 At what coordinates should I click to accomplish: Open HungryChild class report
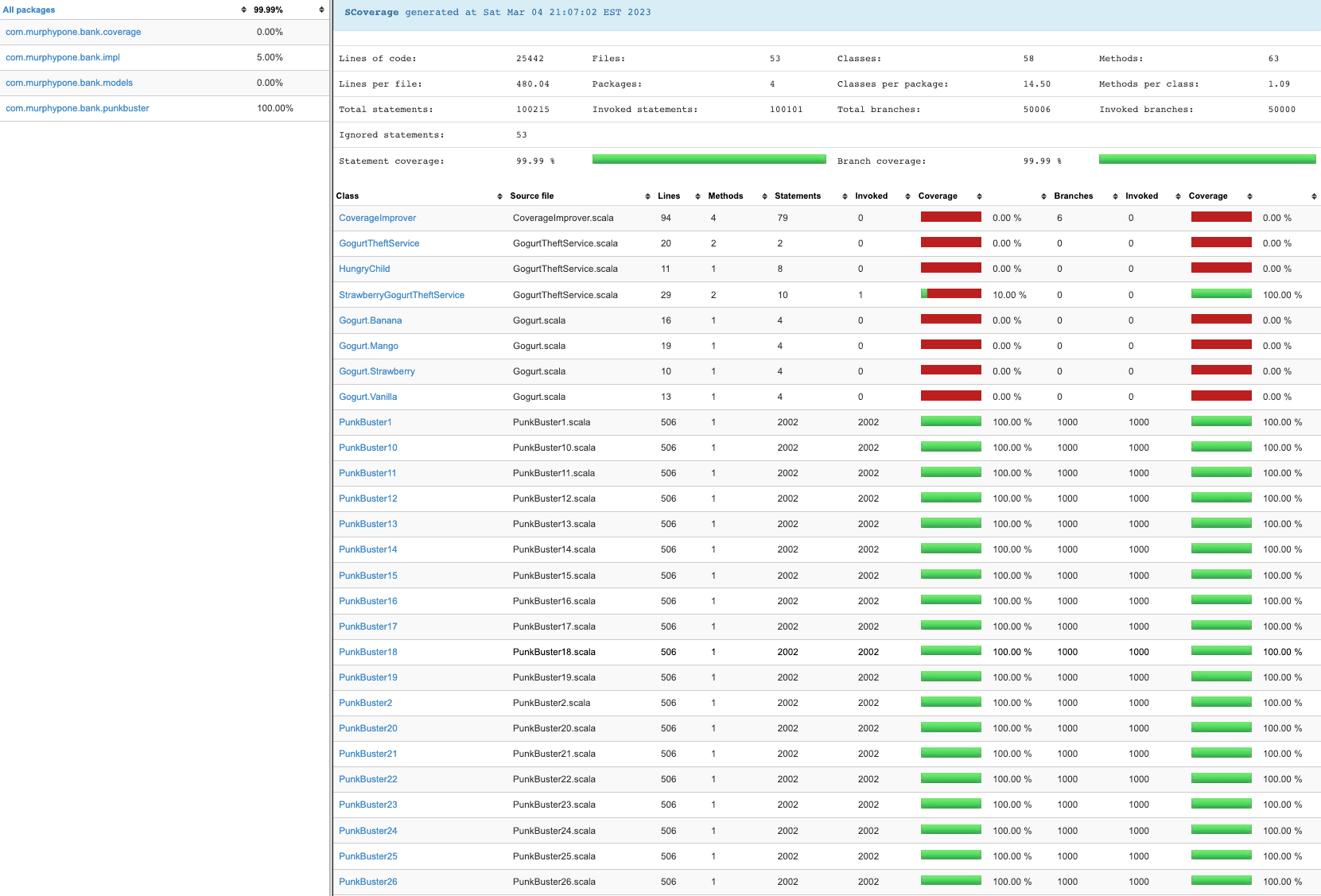[x=364, y=269]
